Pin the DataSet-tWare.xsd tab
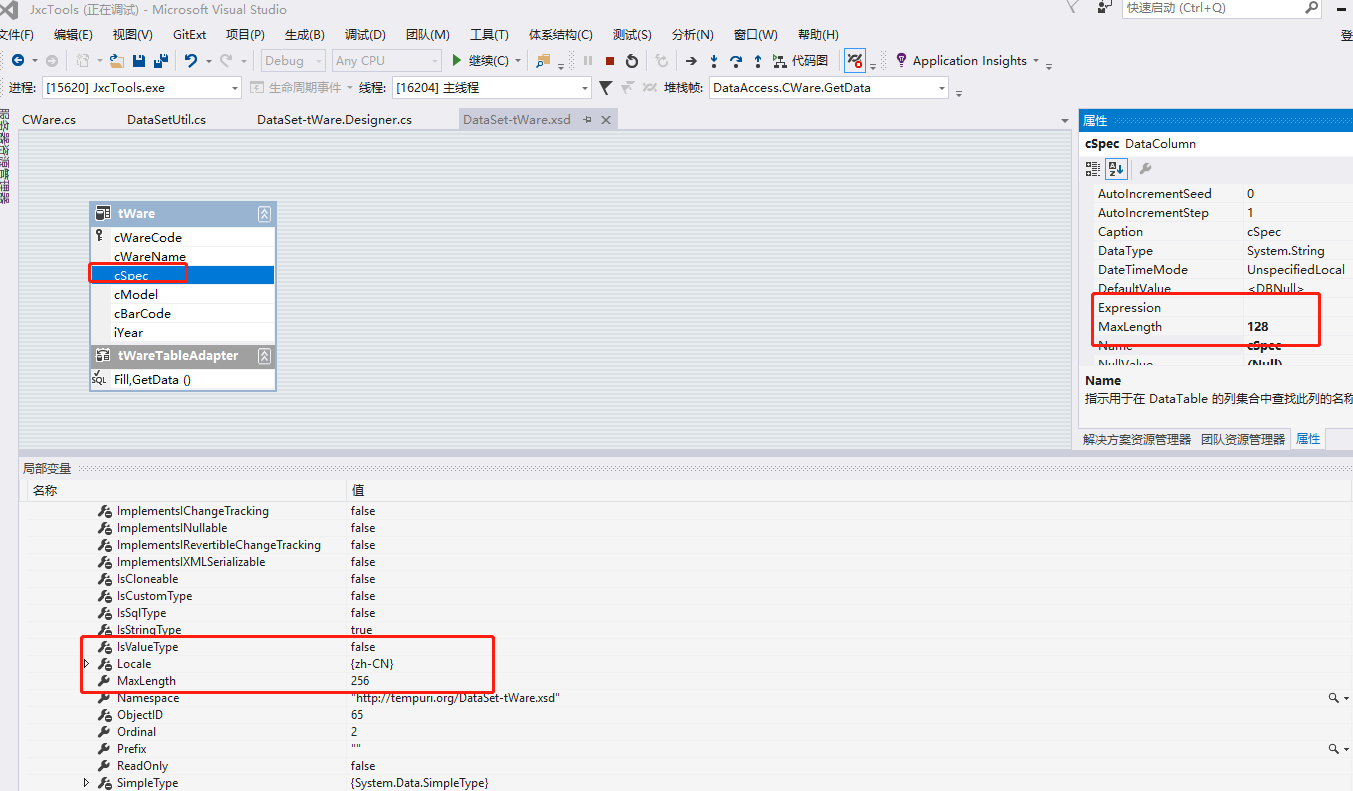 (588, 120)
